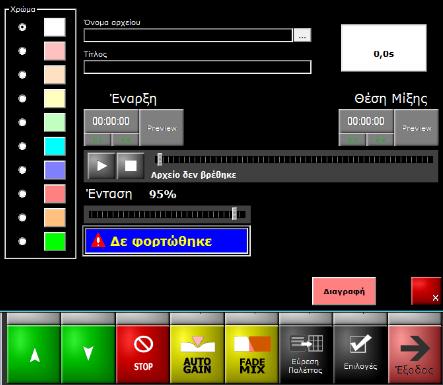The width and height of the screenshot is (443, 385).
Task: Click the warning icon in Δε φορτώθηκε banner
Action: click(x=98, y=240)
